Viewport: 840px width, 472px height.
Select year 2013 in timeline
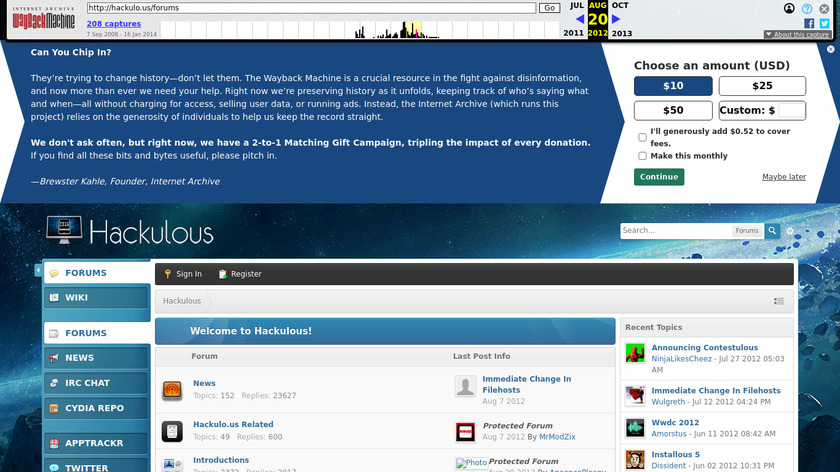point(621,33)
